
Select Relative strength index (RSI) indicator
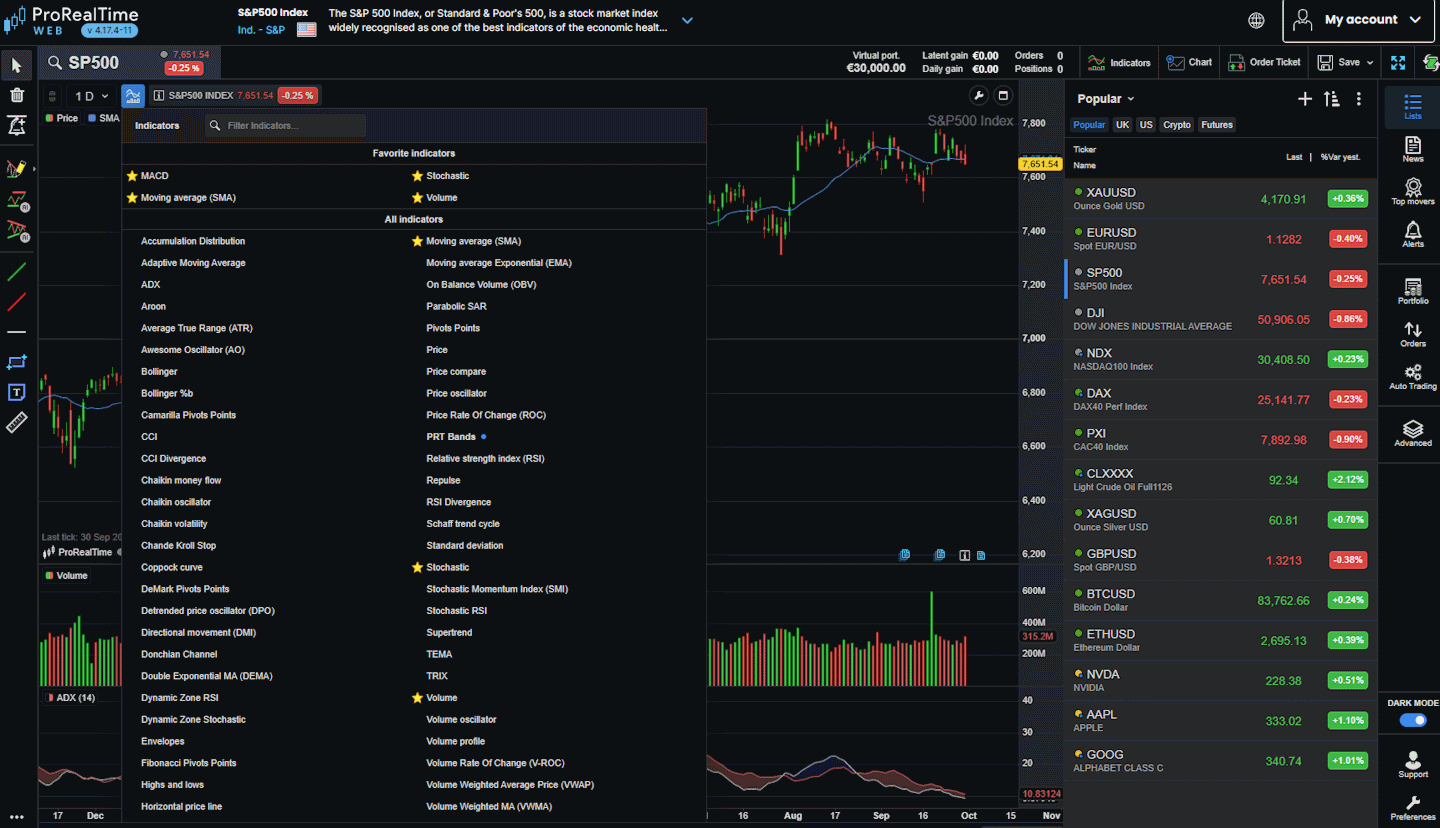point(485,459)
